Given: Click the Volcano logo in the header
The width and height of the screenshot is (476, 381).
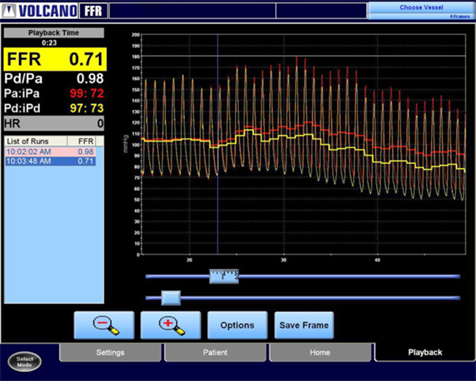Looking at the screenshot, I should 39,11.
